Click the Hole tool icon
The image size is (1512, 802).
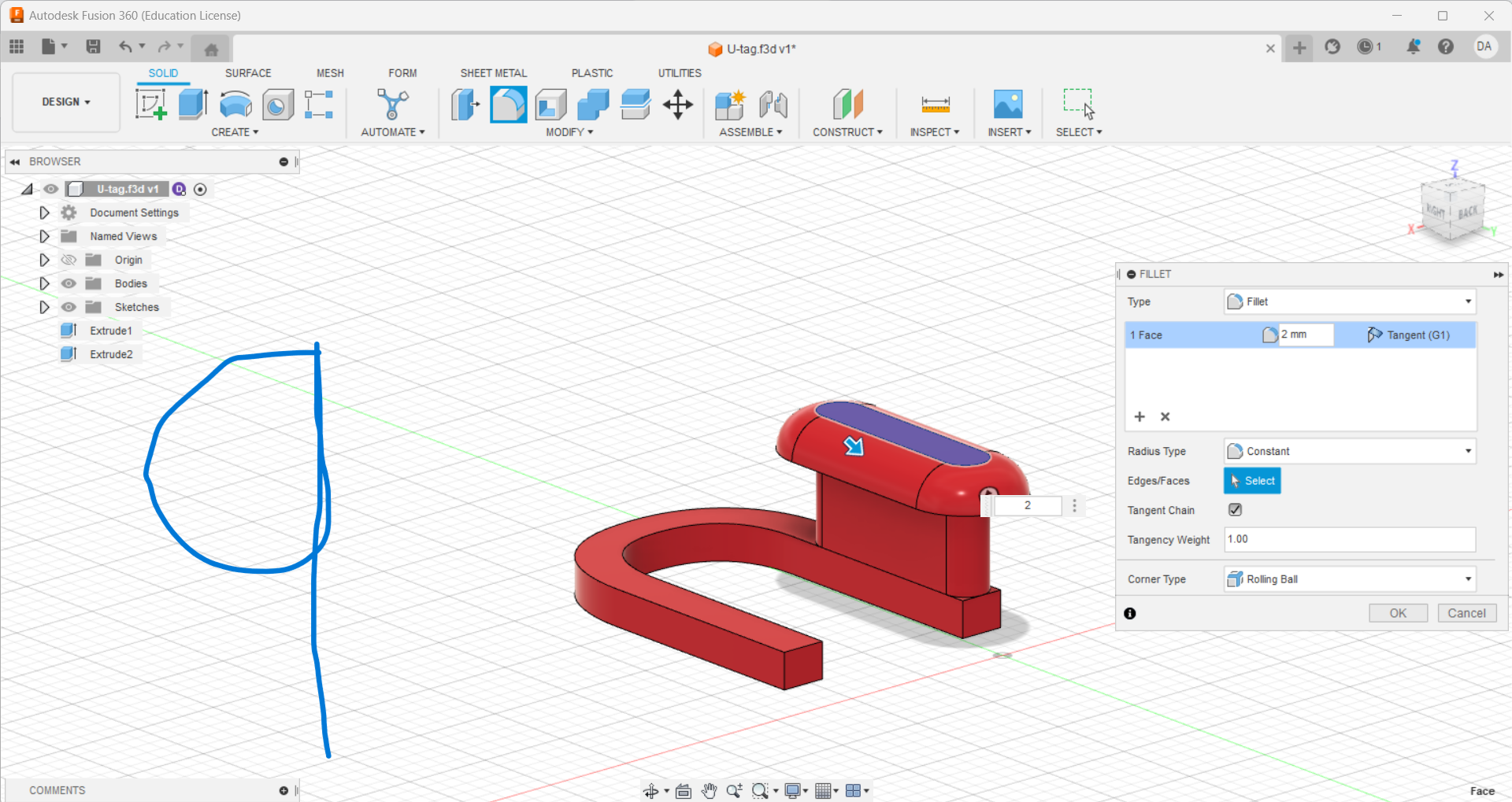pos(277,104)
